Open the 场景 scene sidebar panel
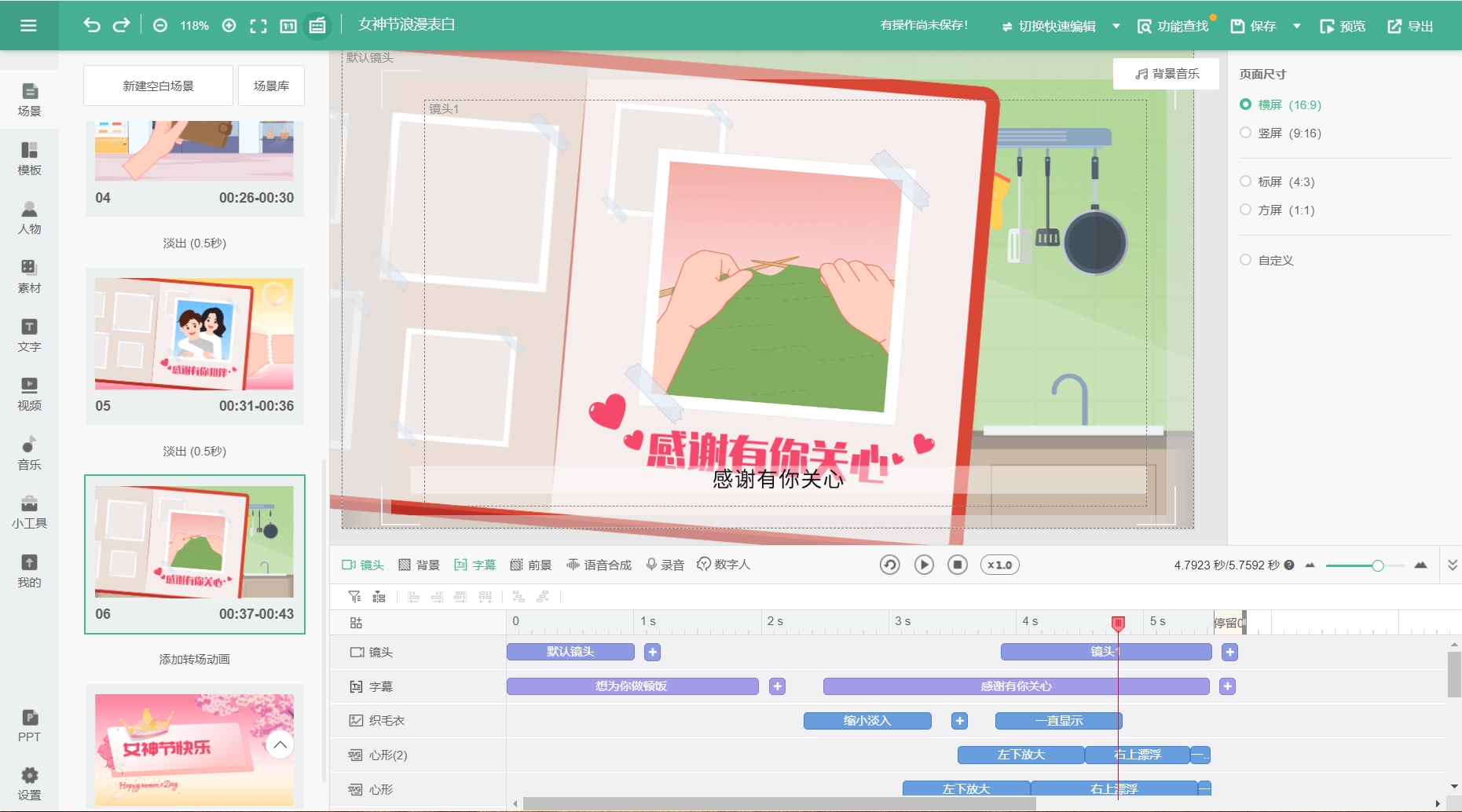The image size is (1462, 812). tap(29, 100)
